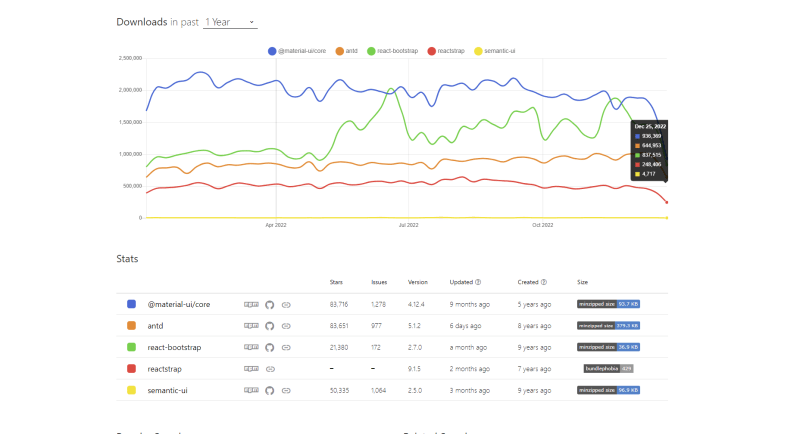Click the Apr 2022 axis label
Image resolution: width=800 pixels, height=434 pixels.
(276, 225)
